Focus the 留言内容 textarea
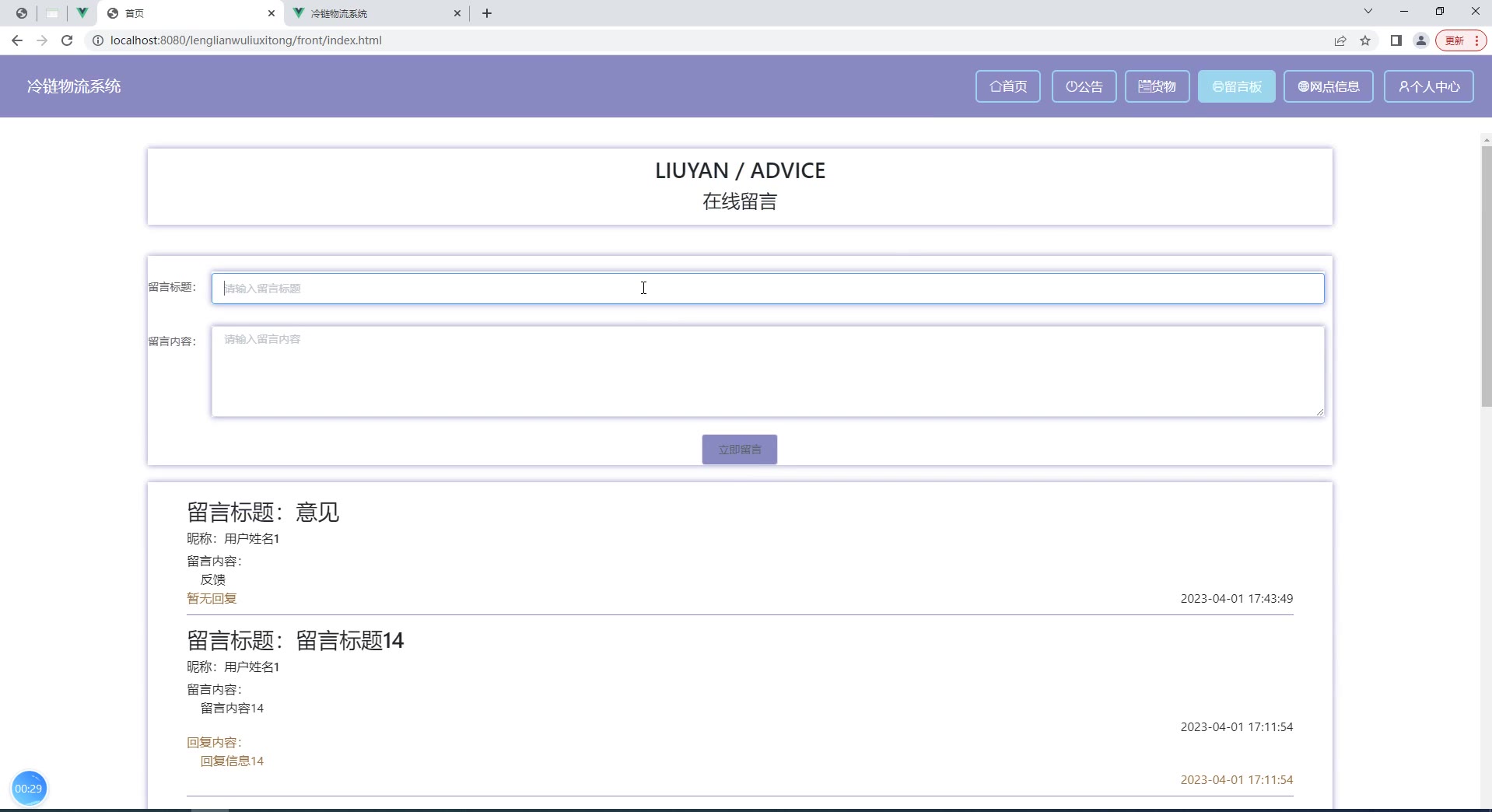The image size is (1492, 812). (768, 371)
